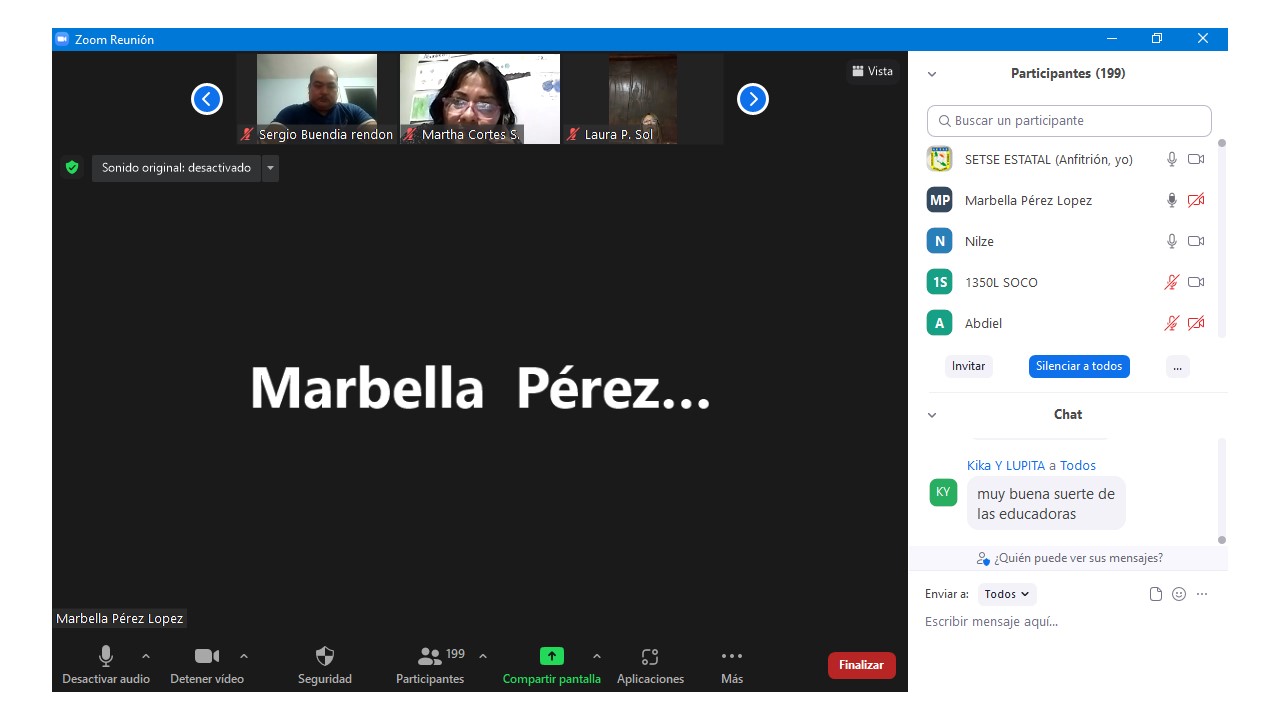1280x720 pixels.
Task: Open the Aplicaciones panel
Action: click(650, 665)
